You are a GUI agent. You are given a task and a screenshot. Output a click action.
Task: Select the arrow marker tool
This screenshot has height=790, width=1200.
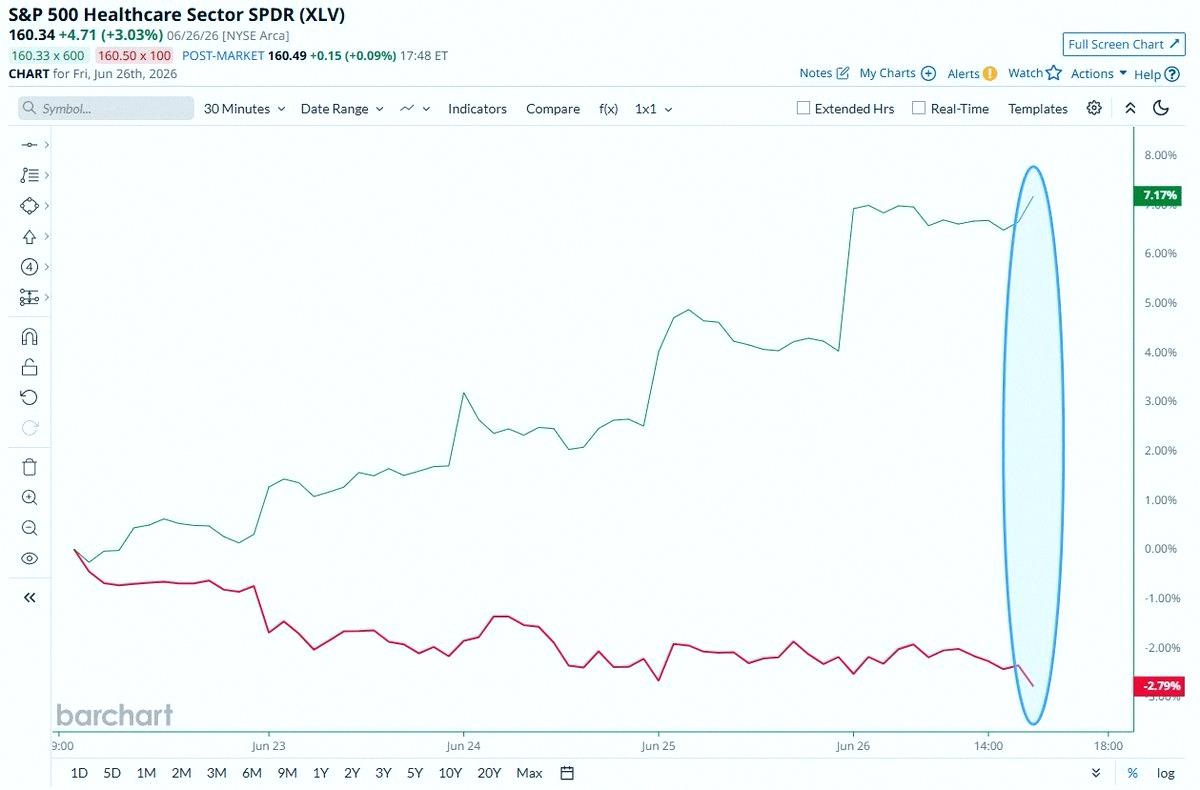[29, 237]
